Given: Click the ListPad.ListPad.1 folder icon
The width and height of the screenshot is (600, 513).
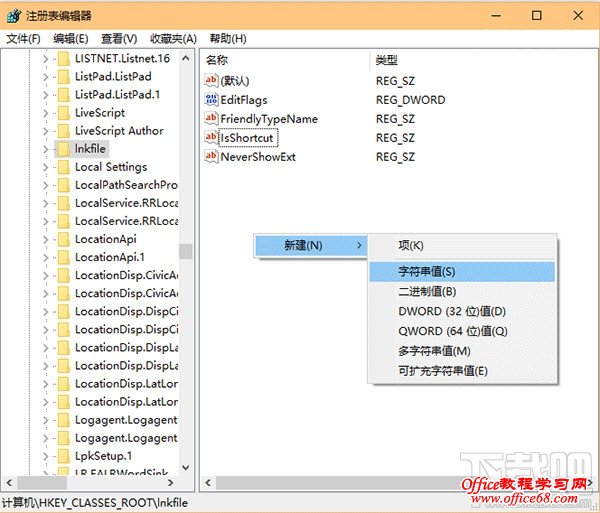Looking at the screenshot, I should pyautogui.click(x=64, y=94).
